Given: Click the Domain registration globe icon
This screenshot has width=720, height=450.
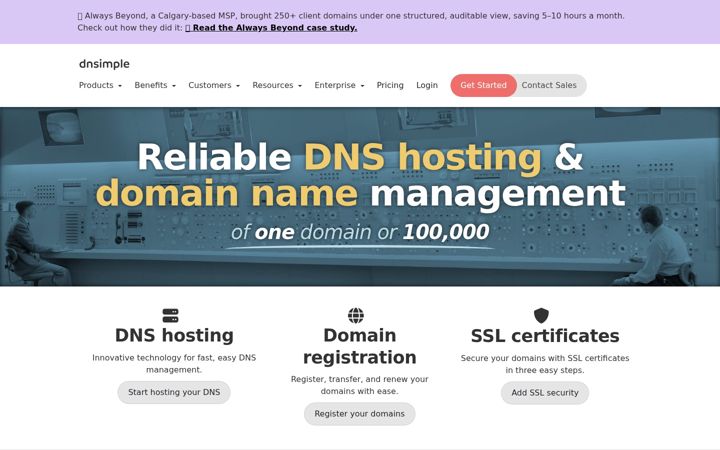Looking at the screenshot, I should 356,315.
